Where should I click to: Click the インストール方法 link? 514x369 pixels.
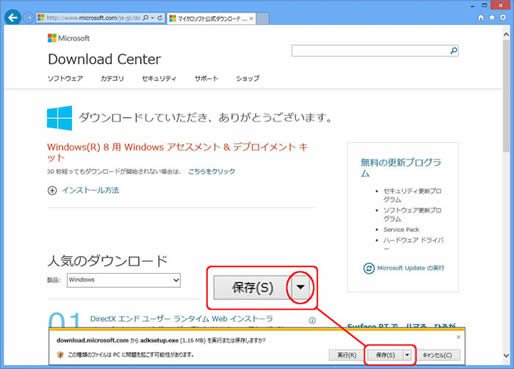tap(90, 190)
